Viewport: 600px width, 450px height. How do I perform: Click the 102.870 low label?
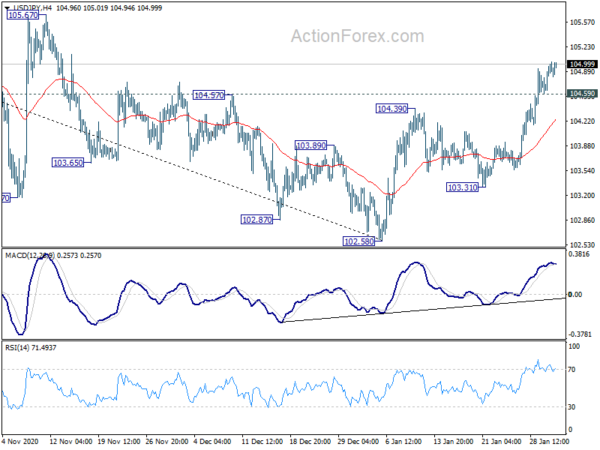[257, 220]
